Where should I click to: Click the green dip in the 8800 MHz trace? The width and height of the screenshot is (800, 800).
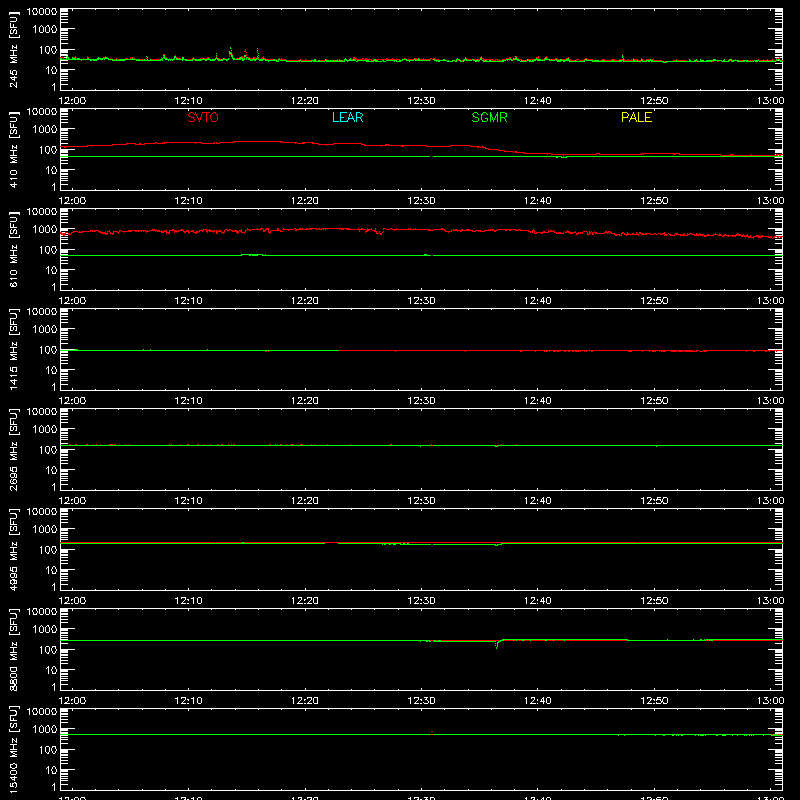click(497, 645)
